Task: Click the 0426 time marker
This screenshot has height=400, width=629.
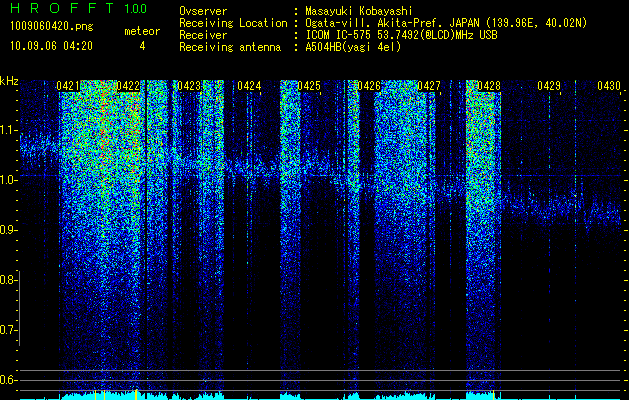Action: 369,86
